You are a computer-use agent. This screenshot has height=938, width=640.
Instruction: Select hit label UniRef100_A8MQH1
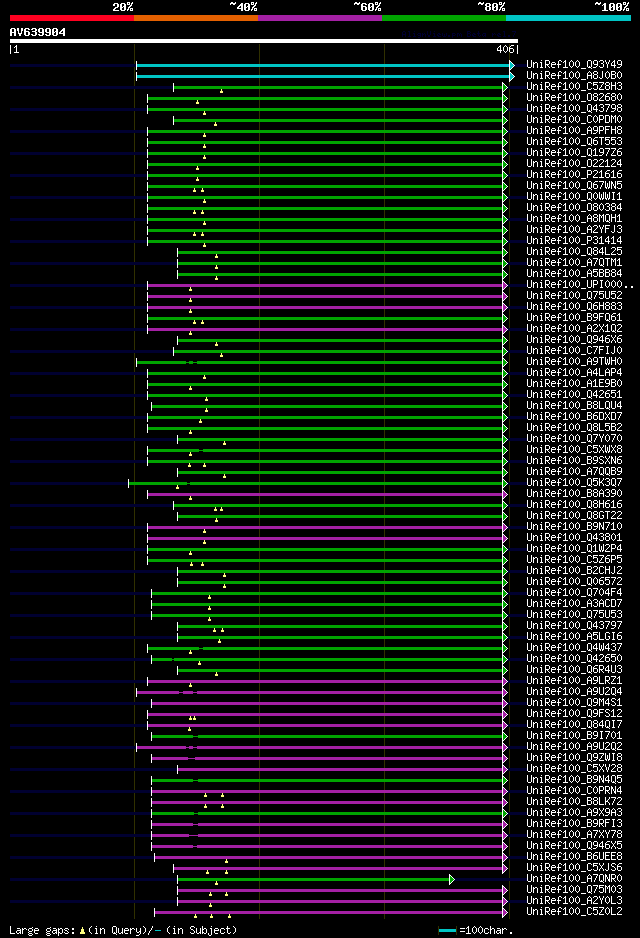574,218
